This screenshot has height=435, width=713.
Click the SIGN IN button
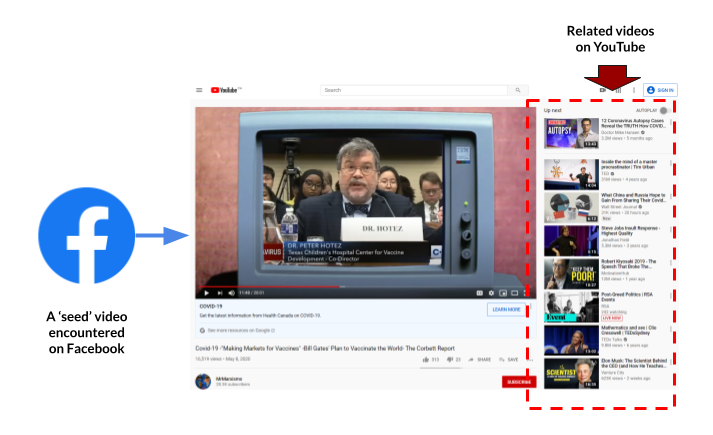coord(660,90)
